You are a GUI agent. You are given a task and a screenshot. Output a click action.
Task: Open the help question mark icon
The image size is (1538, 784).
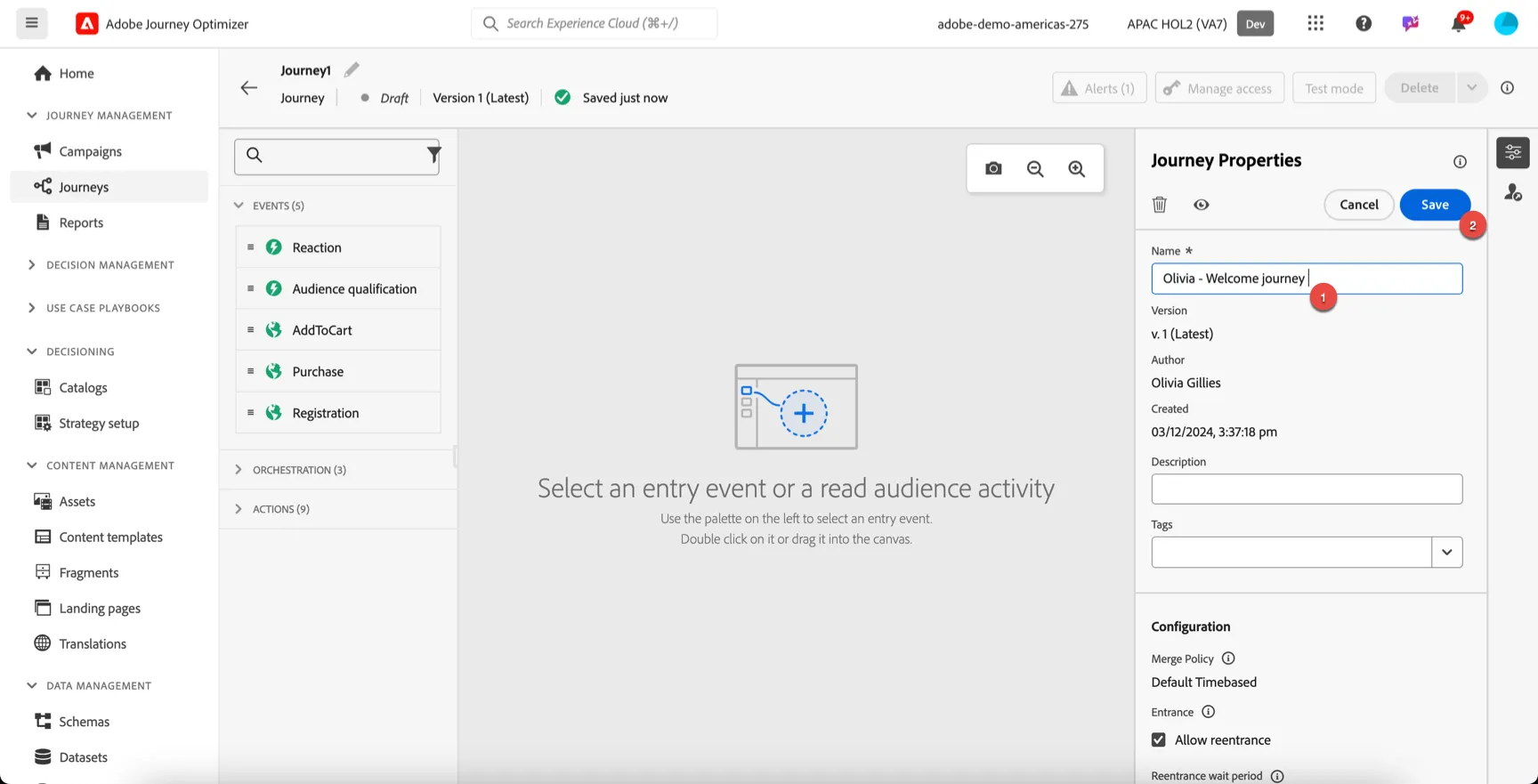click(x=1364, y=23)
